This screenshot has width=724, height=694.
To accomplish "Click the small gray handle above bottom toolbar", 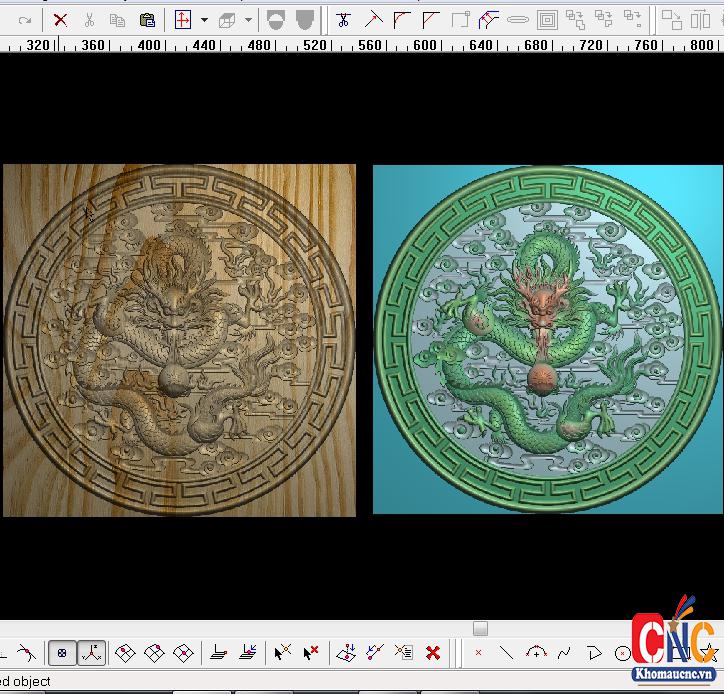I will (480, 628).
